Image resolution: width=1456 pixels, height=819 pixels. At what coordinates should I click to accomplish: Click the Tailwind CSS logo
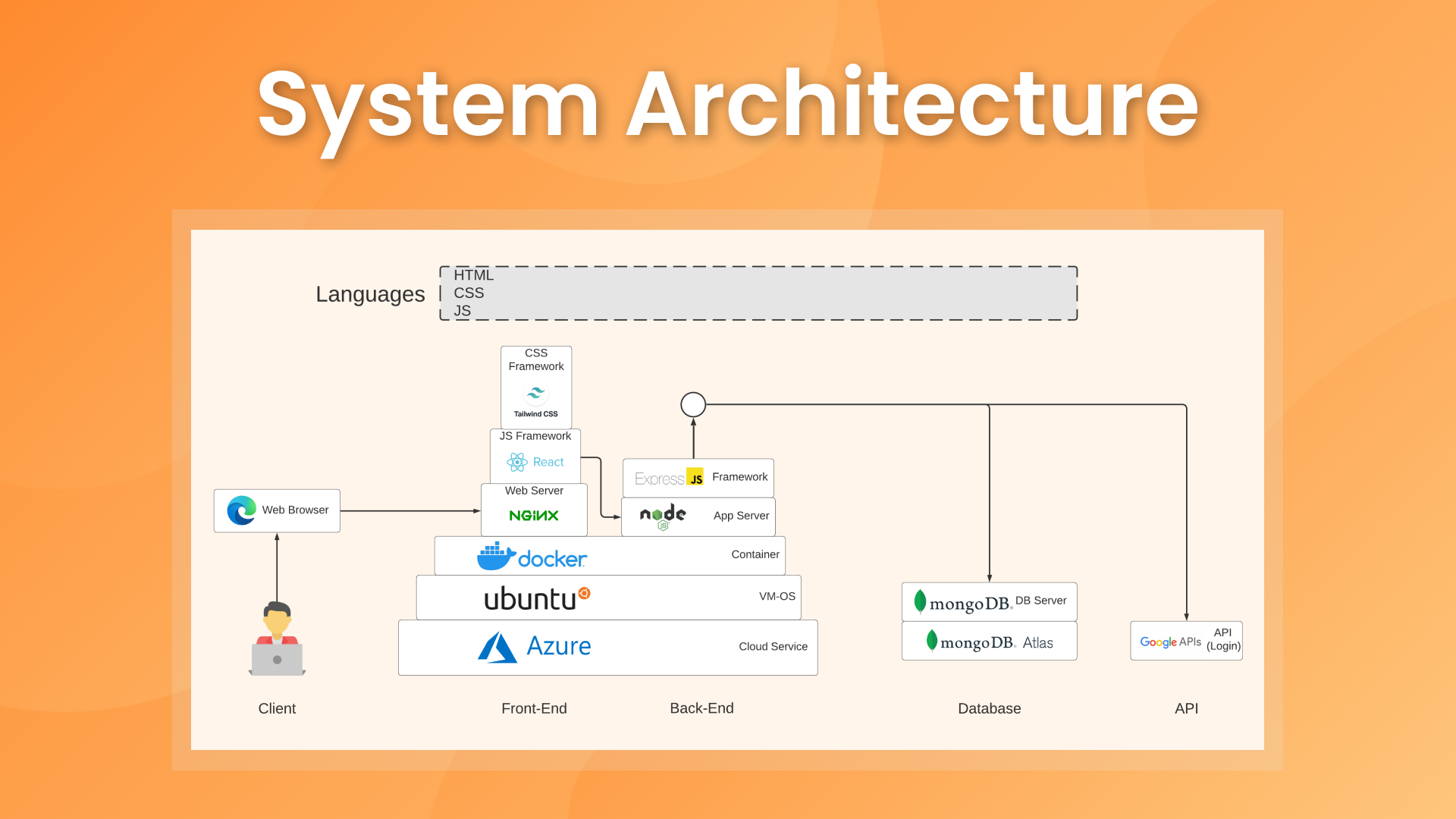coord(536,400)
